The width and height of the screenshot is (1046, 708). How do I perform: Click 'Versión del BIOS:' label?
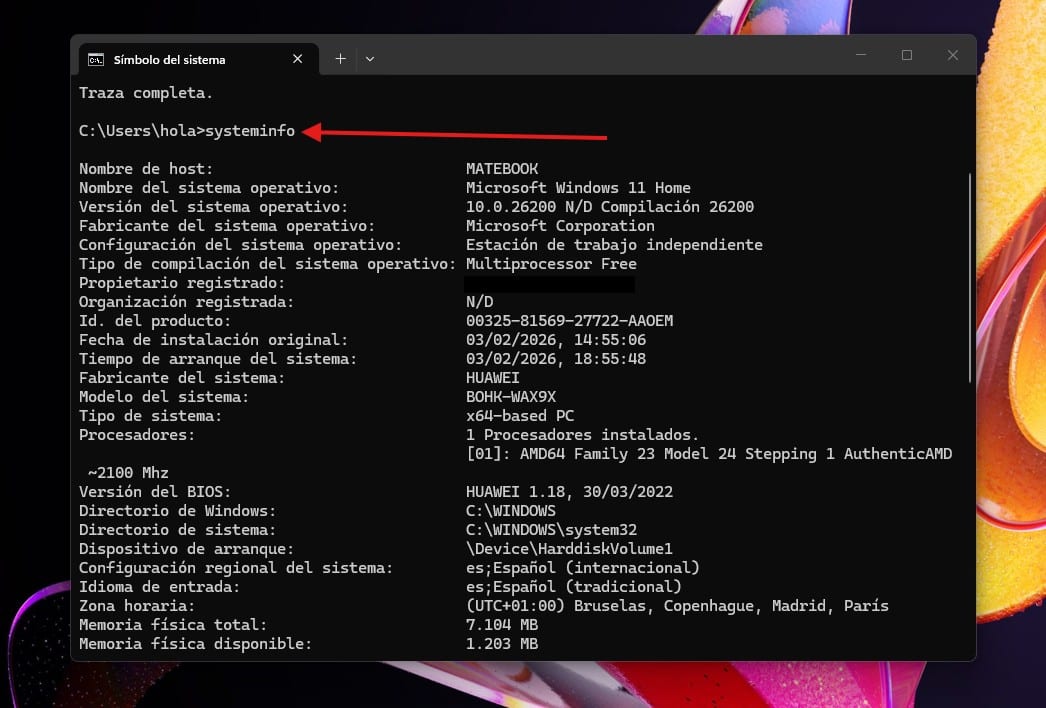pos(155,492)
